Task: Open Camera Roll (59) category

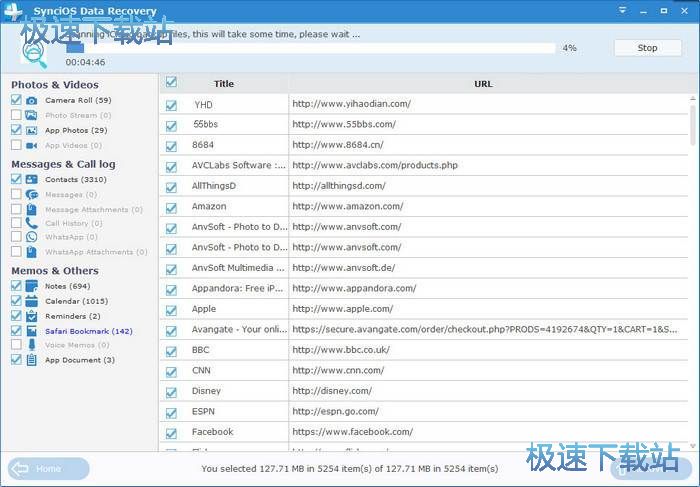Action: pos(78,100)
